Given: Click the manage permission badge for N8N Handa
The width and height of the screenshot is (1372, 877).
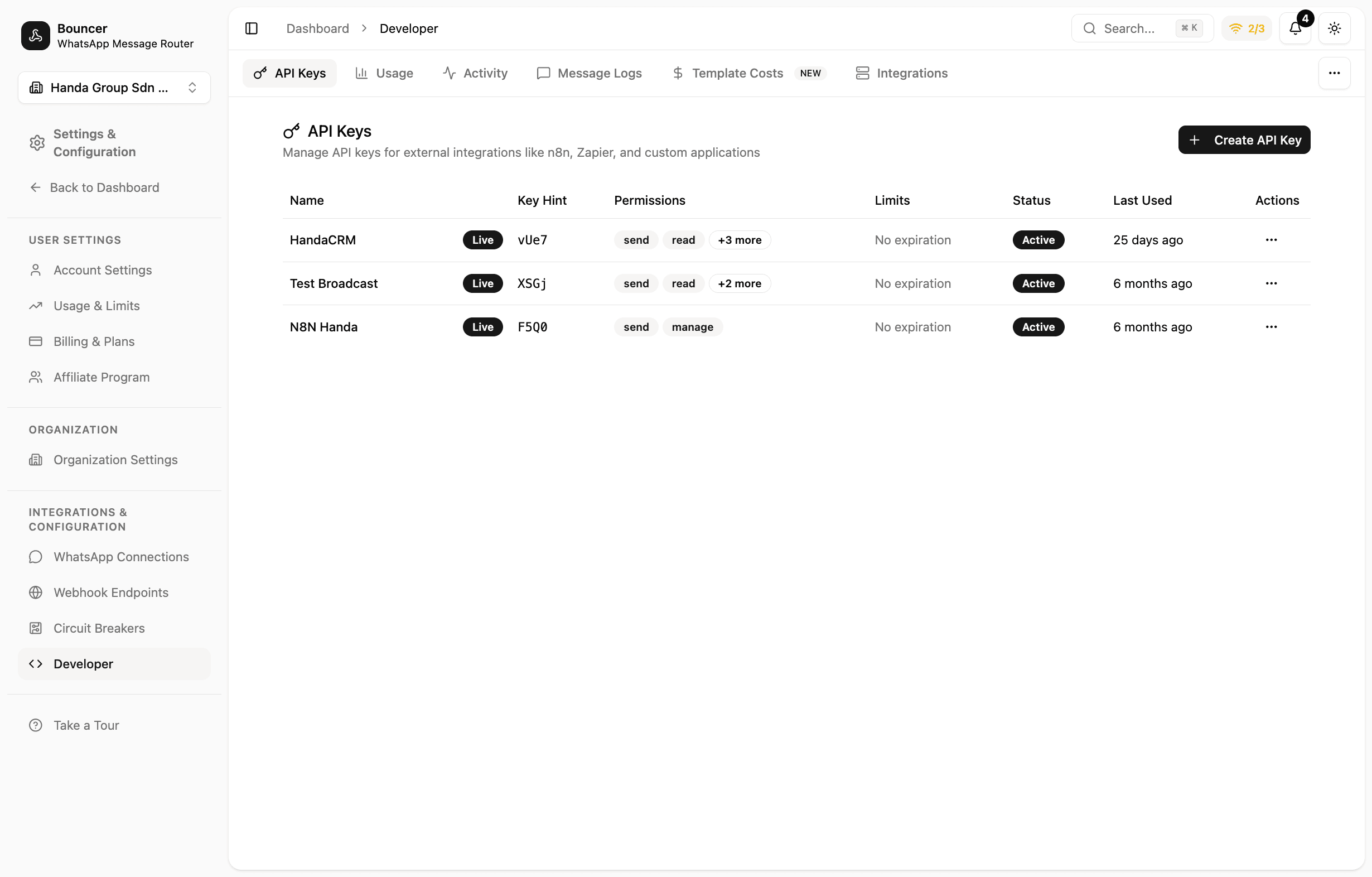Looking at the screenshot, I should click(x=692, y=327).
